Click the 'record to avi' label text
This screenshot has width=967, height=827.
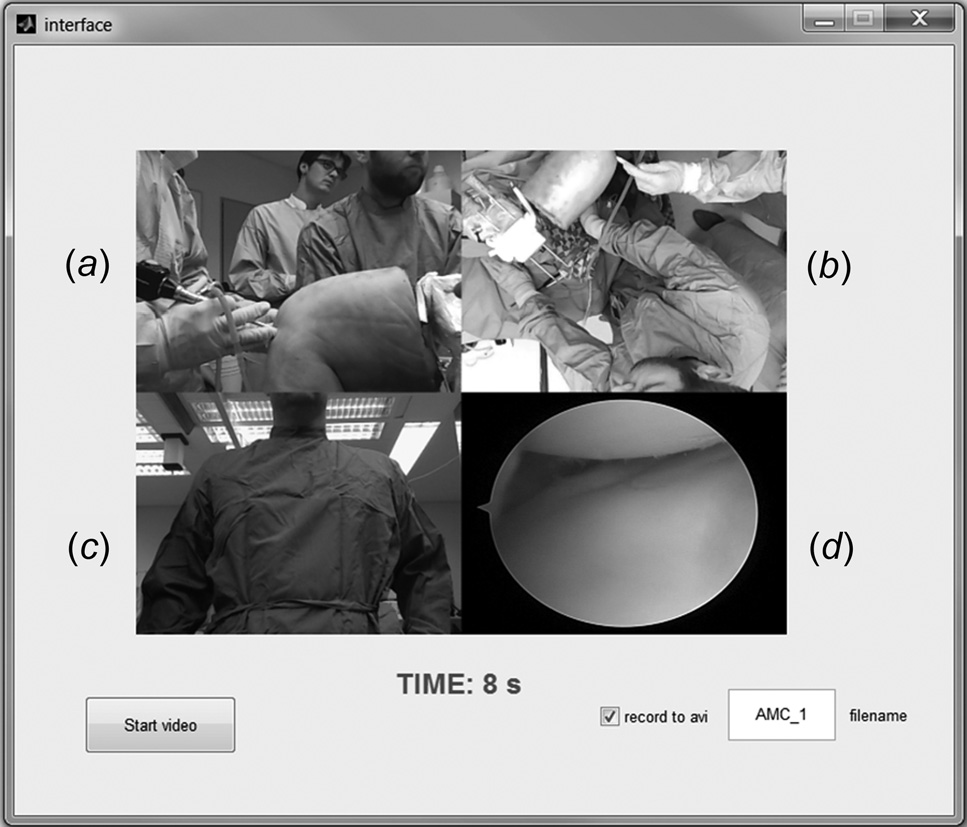[x=665, y=717]
